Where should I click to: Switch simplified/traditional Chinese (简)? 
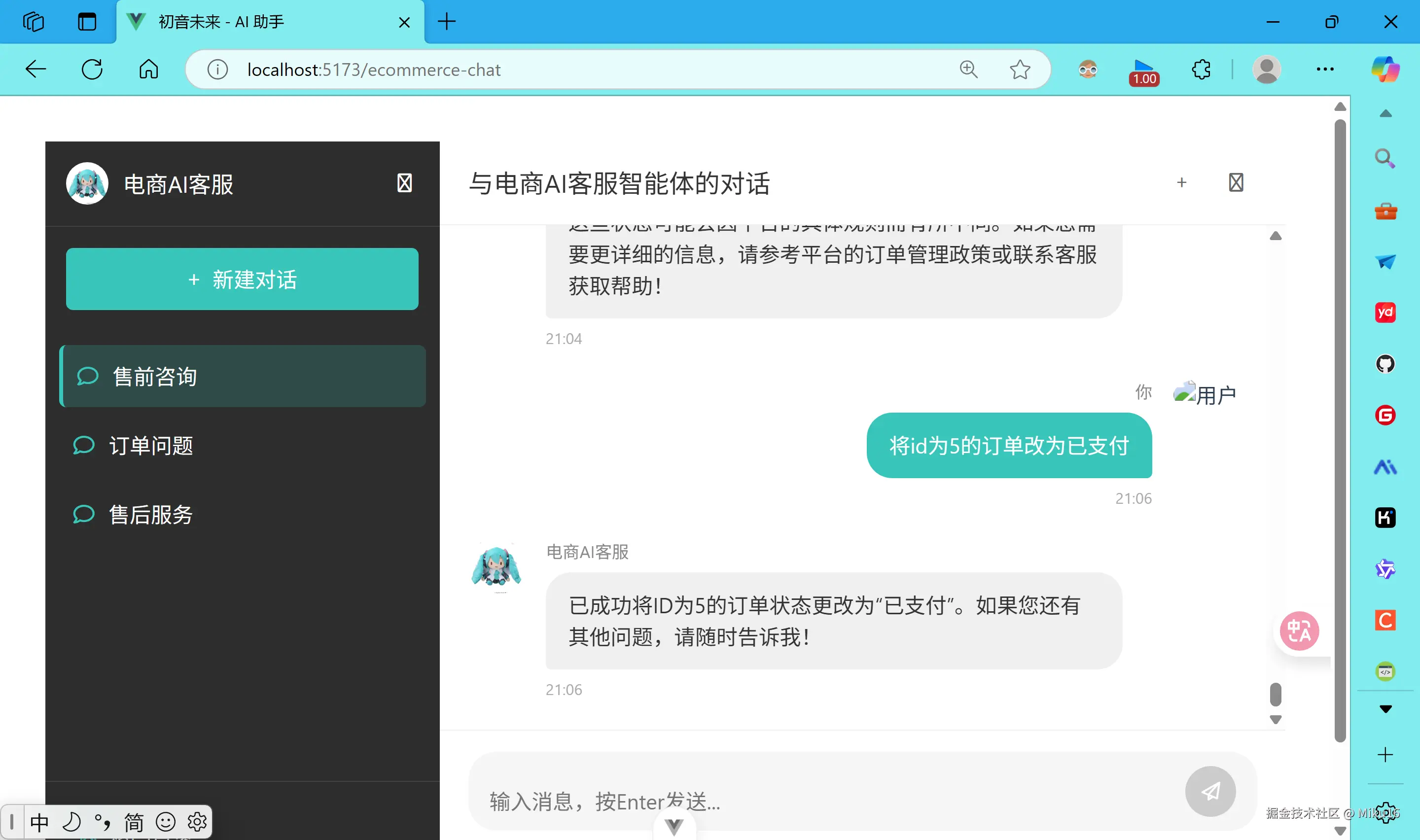tap(134, 822)
